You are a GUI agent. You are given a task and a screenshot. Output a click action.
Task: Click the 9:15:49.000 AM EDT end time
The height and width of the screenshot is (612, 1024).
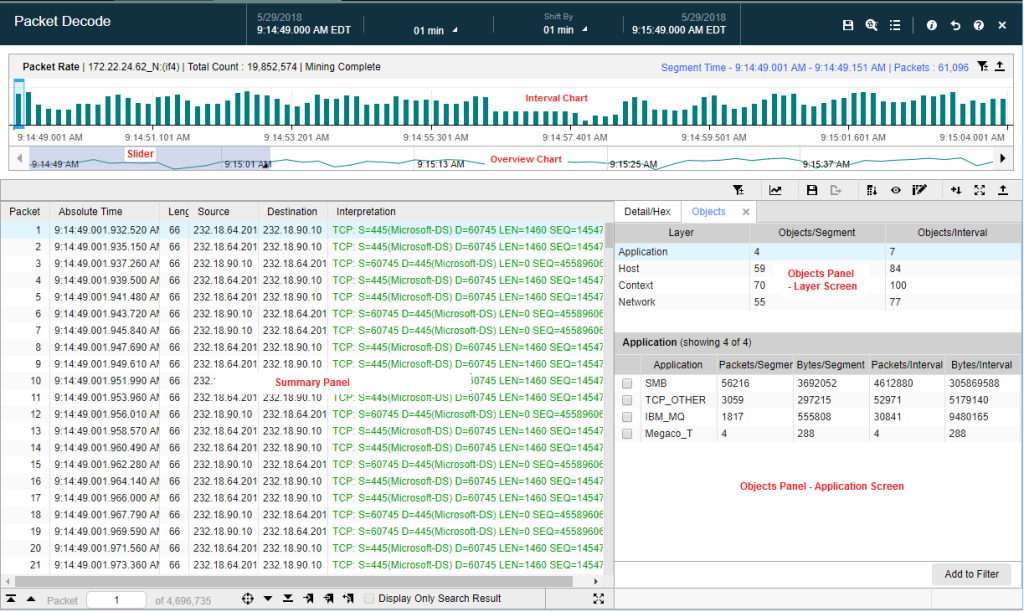[x=679, y=30]
